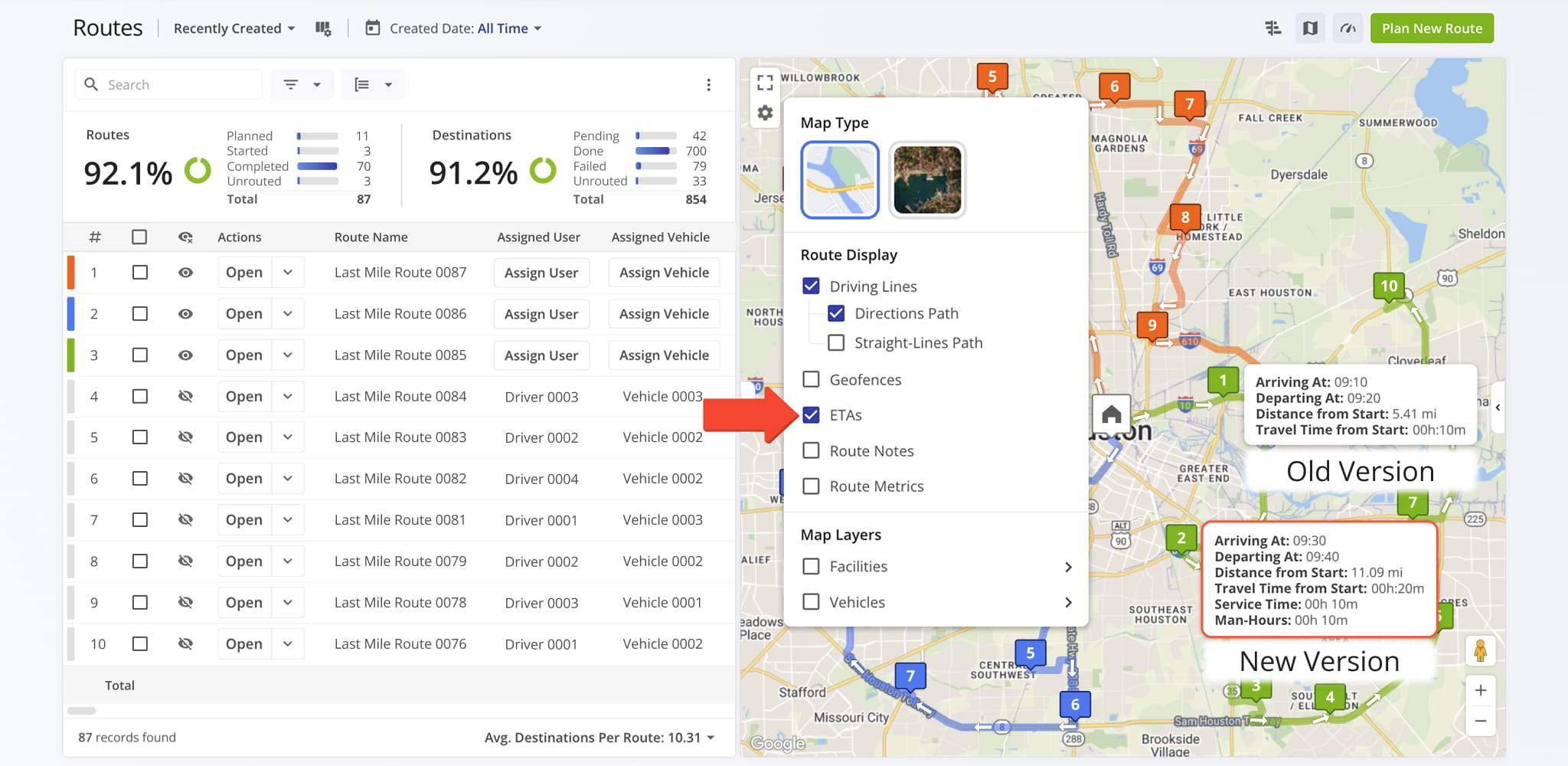Screen dimensions: 1568x766
Task: Uncheck the ETAs checkbox
Action: tap(811, 415)
